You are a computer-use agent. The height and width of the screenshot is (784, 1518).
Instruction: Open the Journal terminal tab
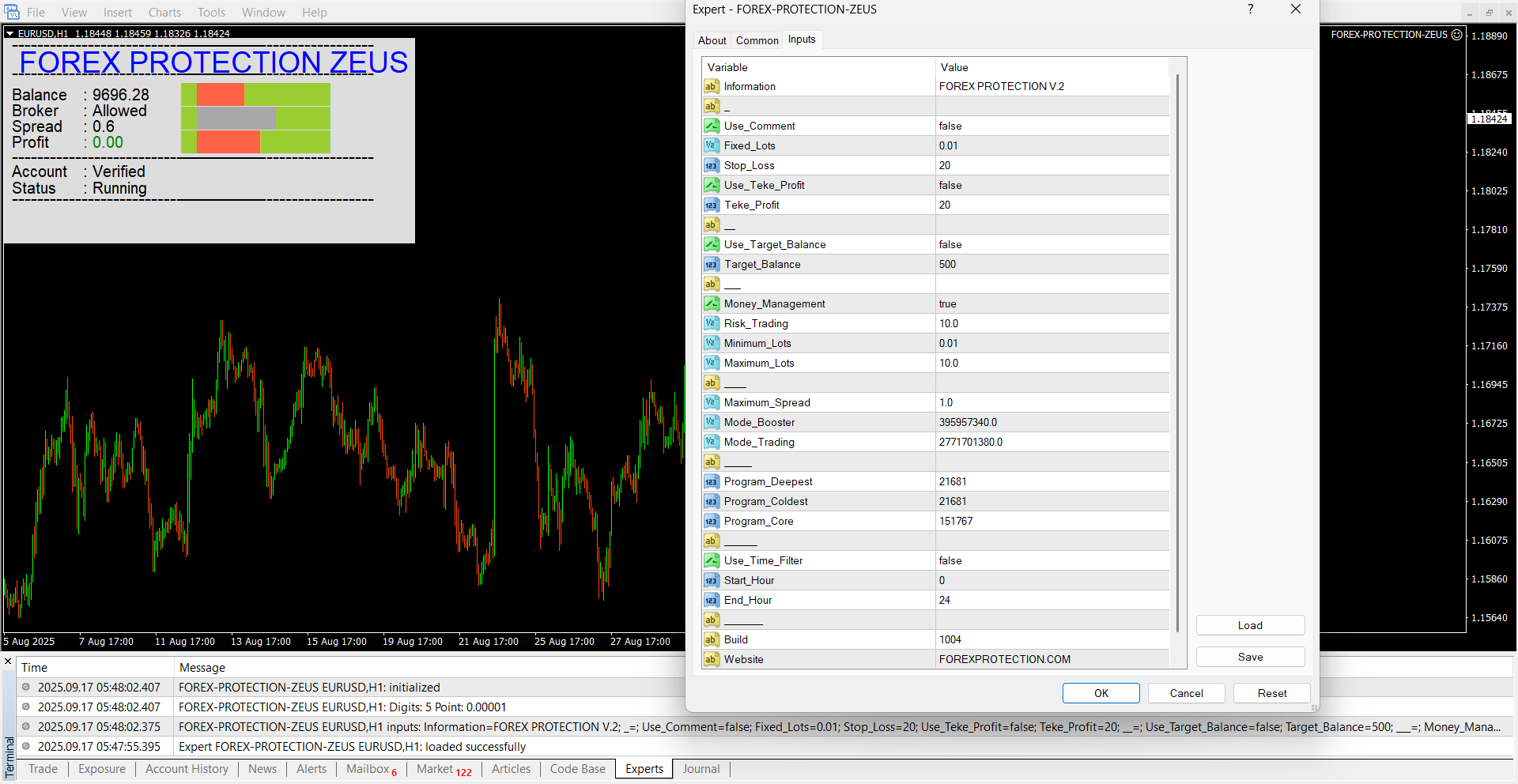(x=700, y=769)
